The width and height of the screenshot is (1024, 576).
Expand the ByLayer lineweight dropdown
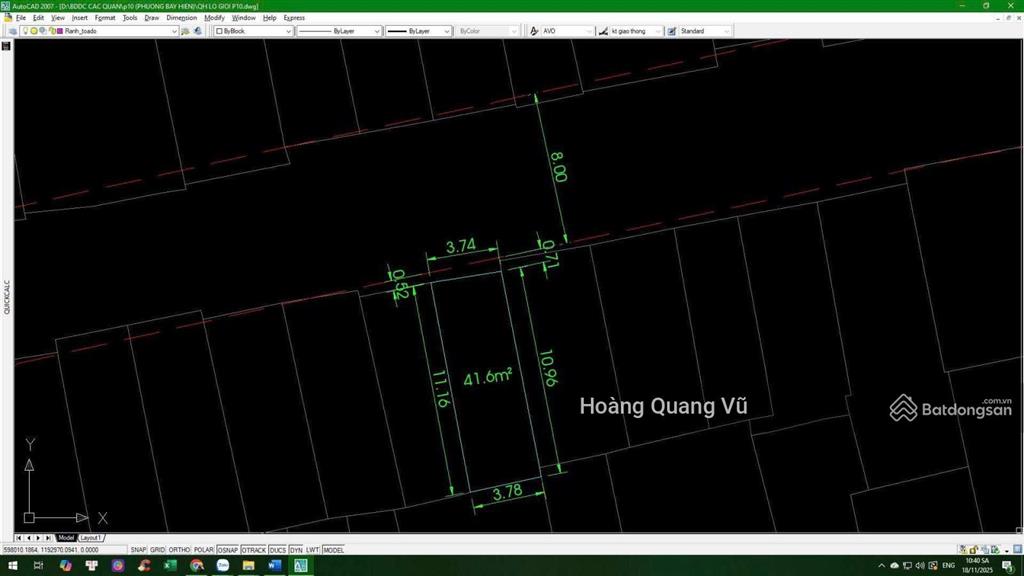(447, 31)
